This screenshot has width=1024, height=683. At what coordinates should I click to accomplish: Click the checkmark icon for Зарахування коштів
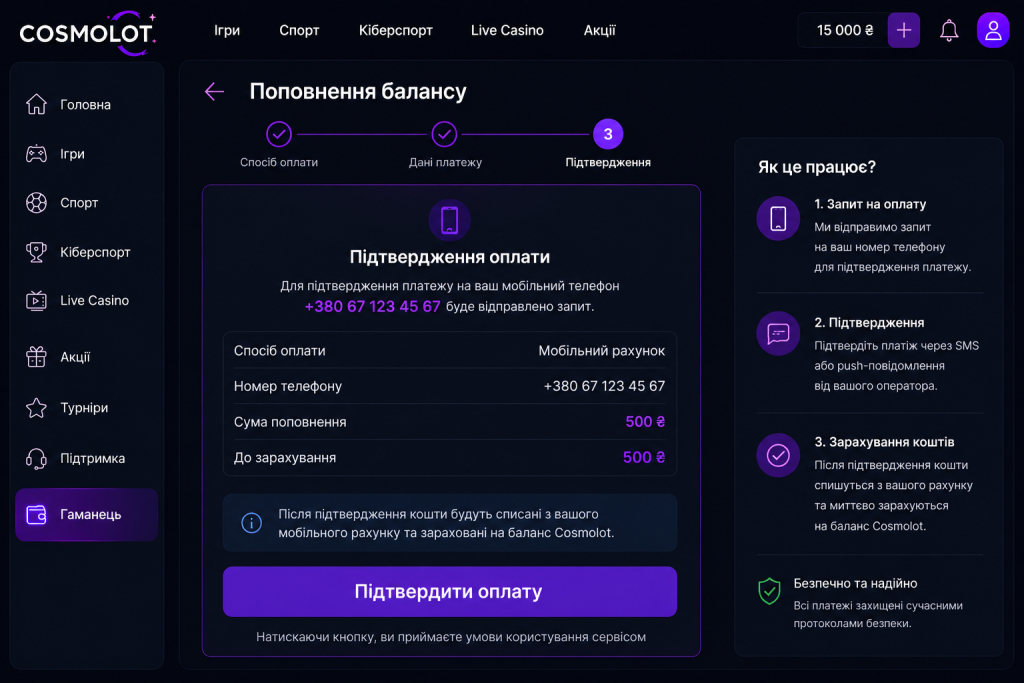(778, 455)
